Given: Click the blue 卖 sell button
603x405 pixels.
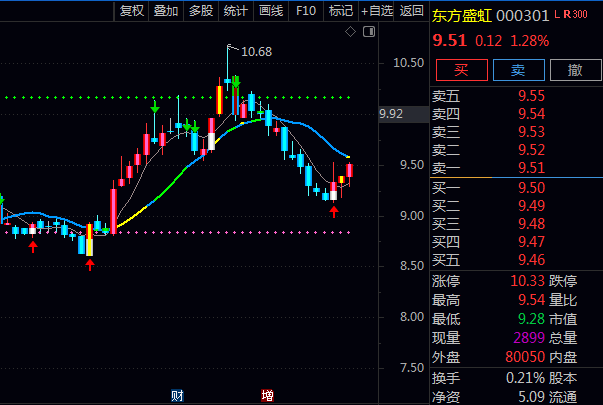Looking at the screenshot, I should point(518,70).
